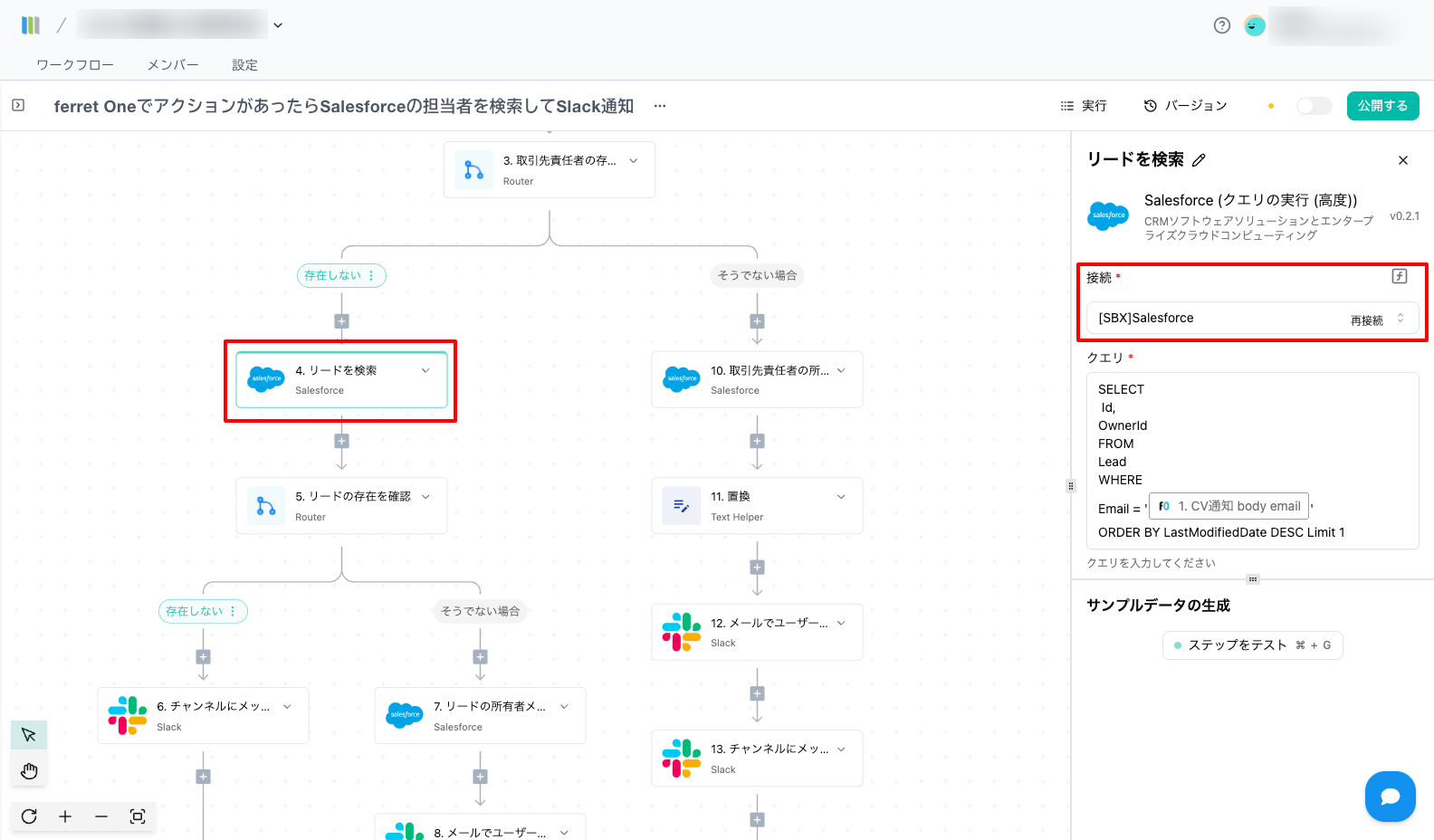Expand the workspace name dropdown
This screenshot has height=840, width=1434.
click(x=278, y=25)
